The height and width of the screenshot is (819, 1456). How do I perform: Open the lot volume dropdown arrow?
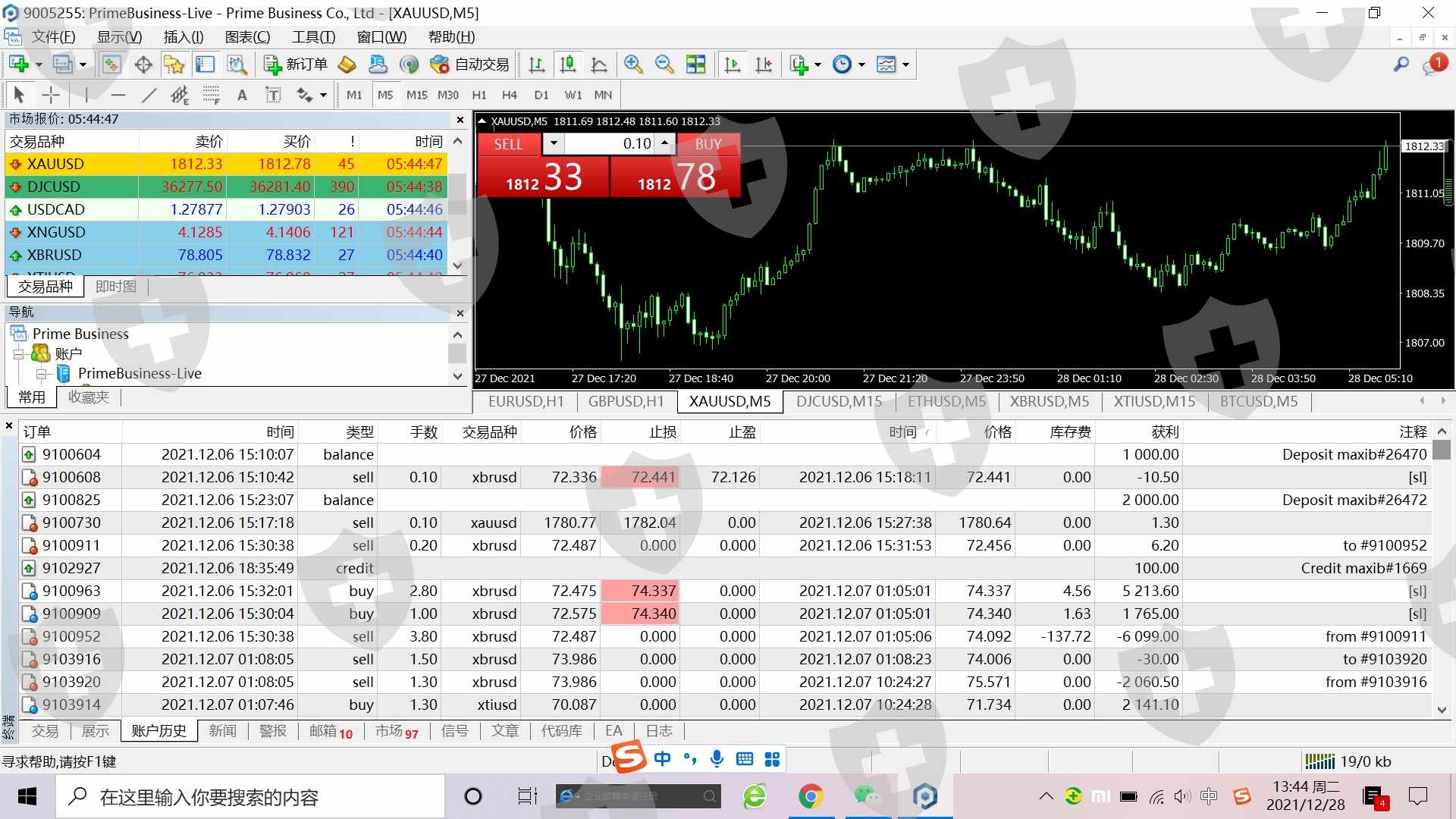(x=554, y=143)
